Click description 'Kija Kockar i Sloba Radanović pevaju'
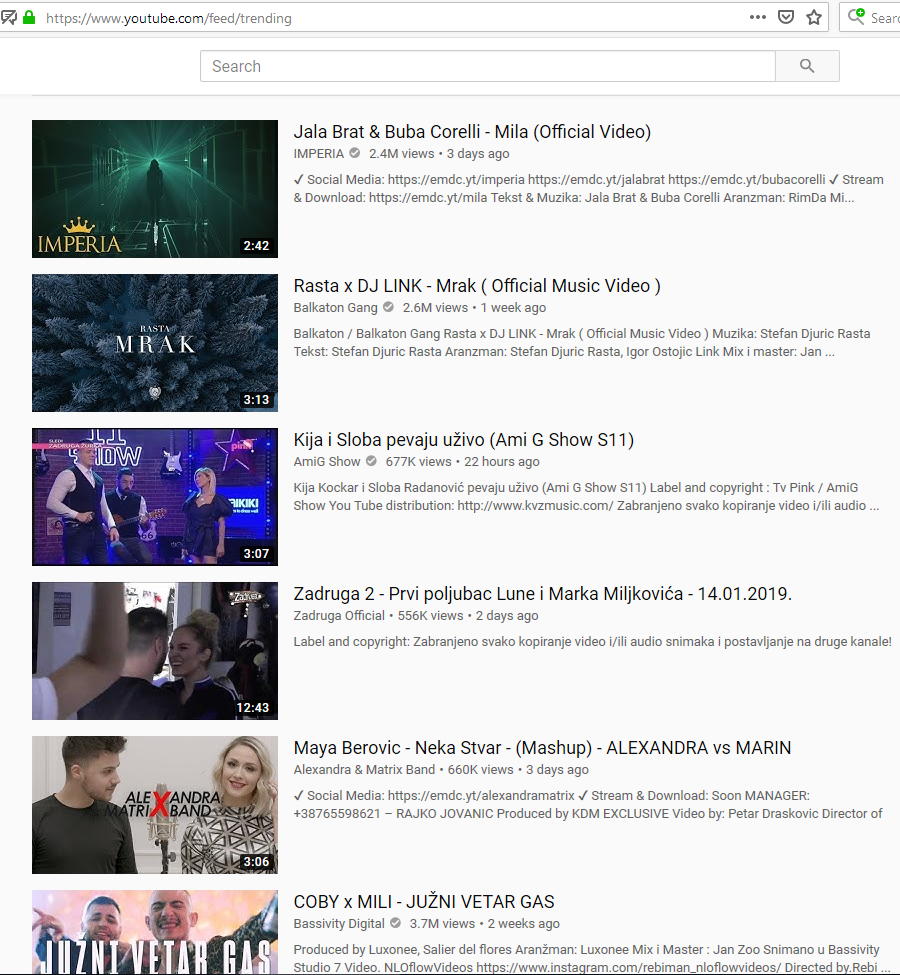The image size is (900, 975). (586, 497)
